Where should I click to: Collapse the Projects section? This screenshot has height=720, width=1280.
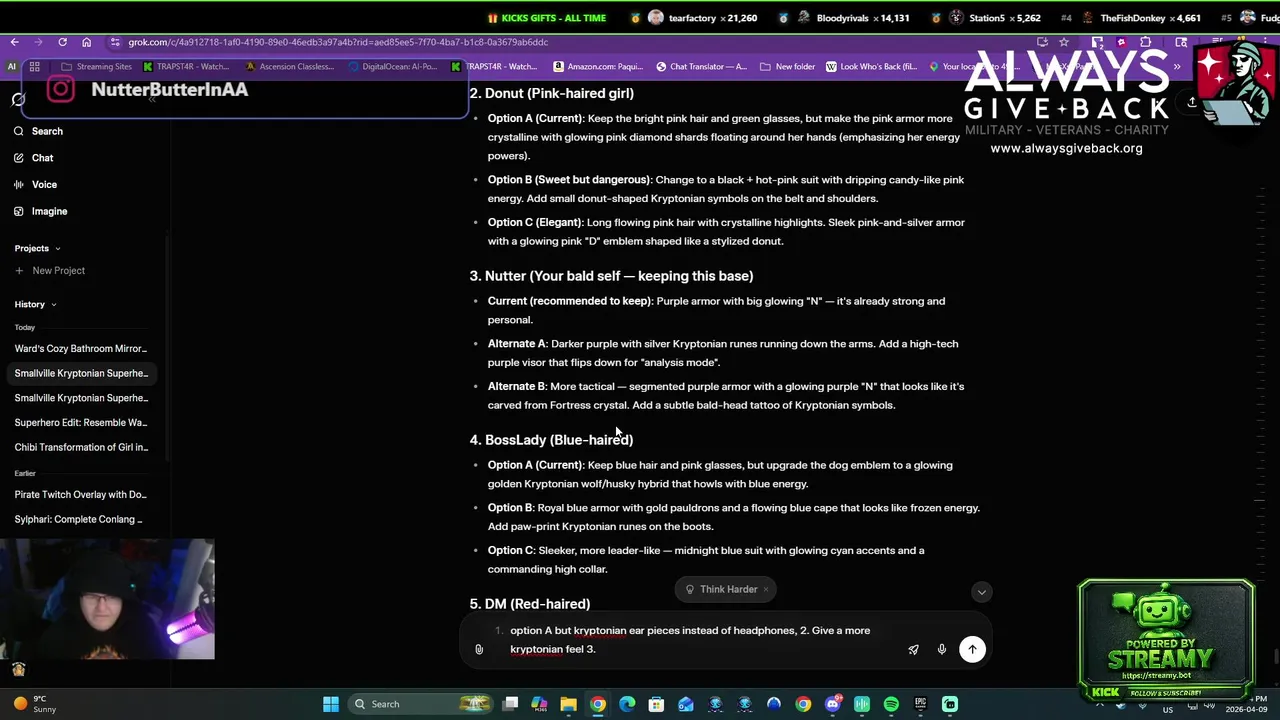coord(37,248)
